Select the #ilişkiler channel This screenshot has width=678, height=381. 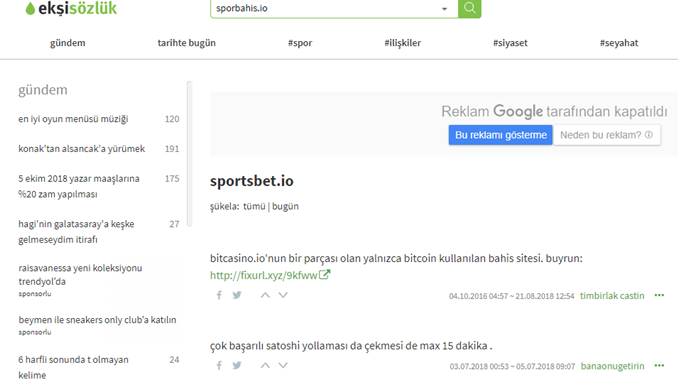403,43
